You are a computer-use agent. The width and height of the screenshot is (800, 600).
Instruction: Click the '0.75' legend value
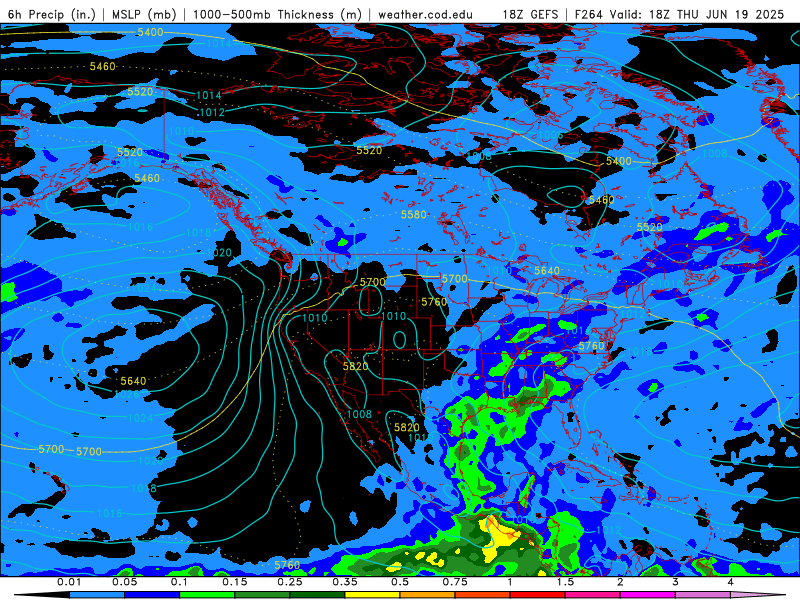[455, 582]
